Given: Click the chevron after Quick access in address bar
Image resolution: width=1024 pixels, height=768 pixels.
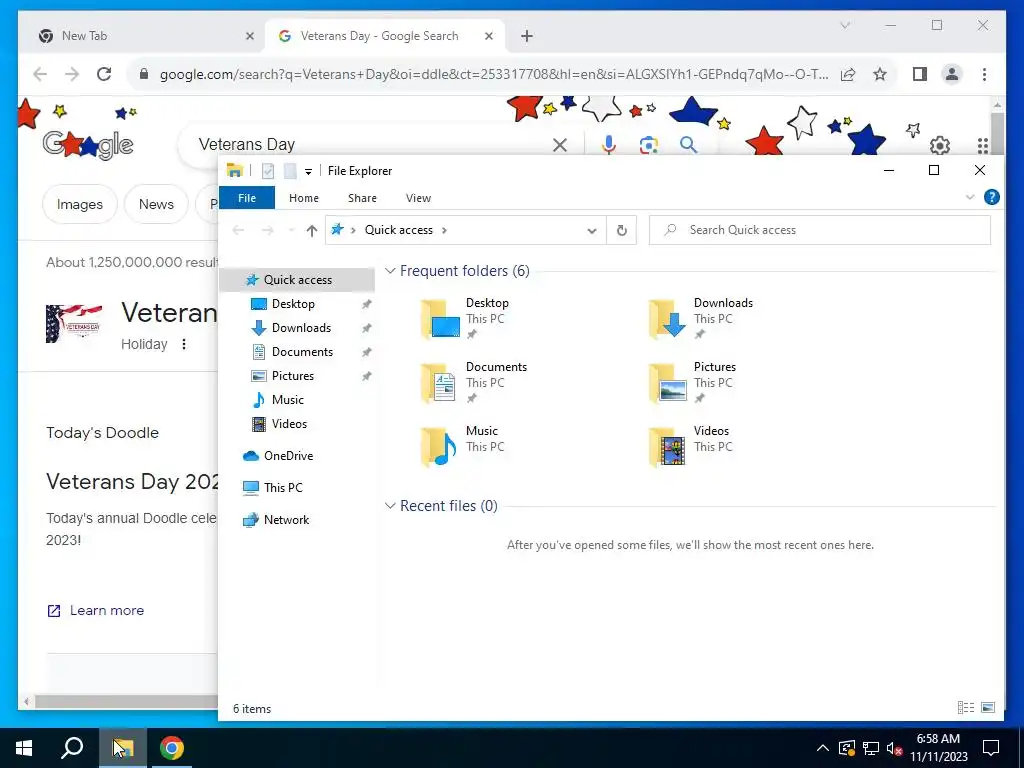Looking at the screenshot, I should coord(445,230).
